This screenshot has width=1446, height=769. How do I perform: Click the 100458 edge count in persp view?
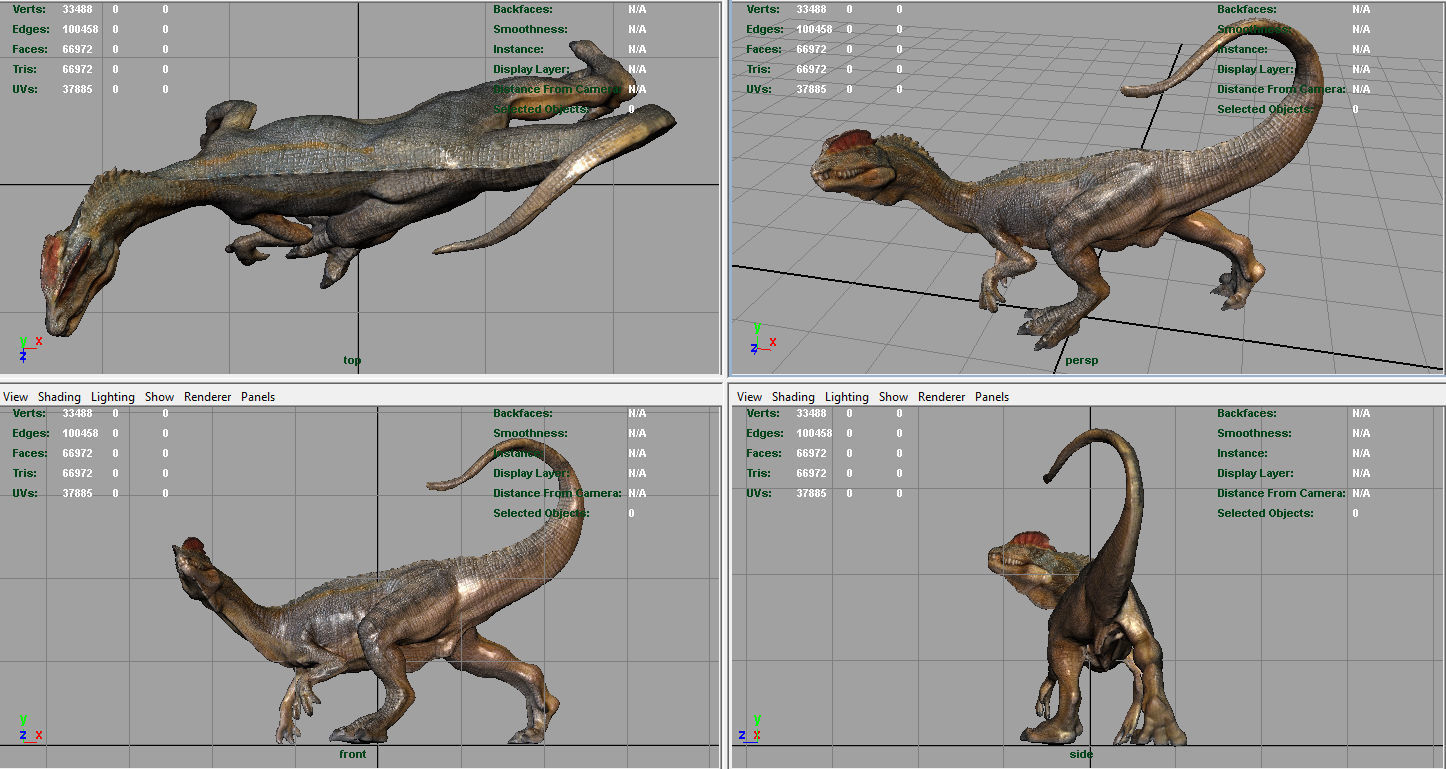click(x=814, y=29)
